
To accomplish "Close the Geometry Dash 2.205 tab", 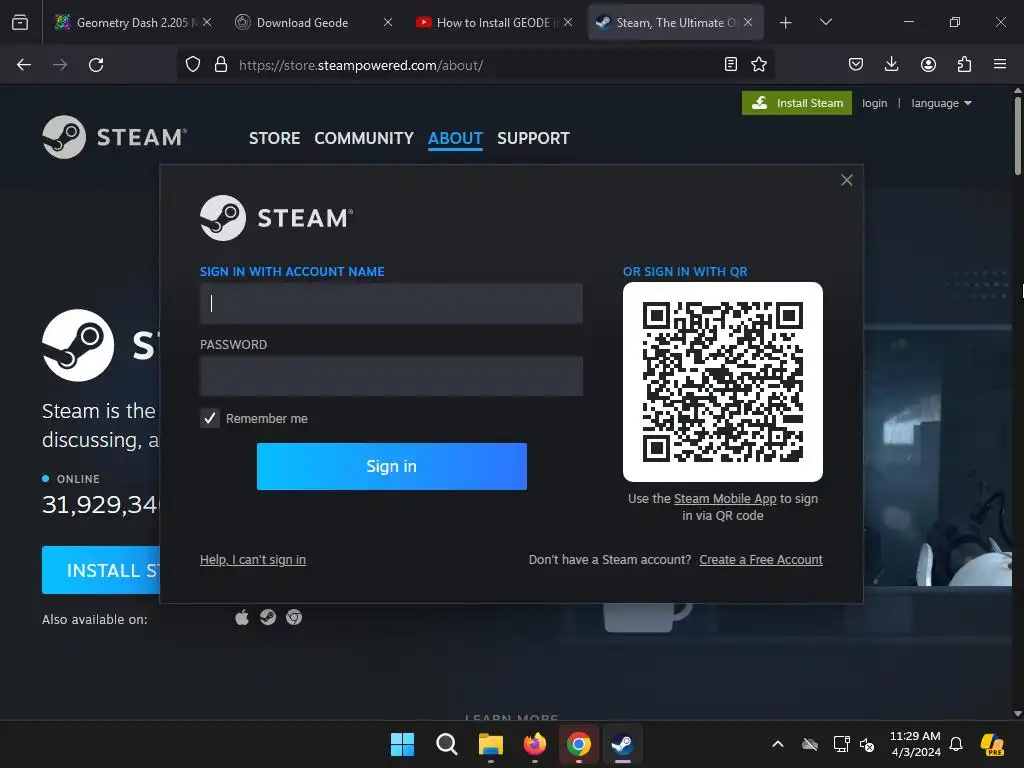I will (x=207, y=22).
